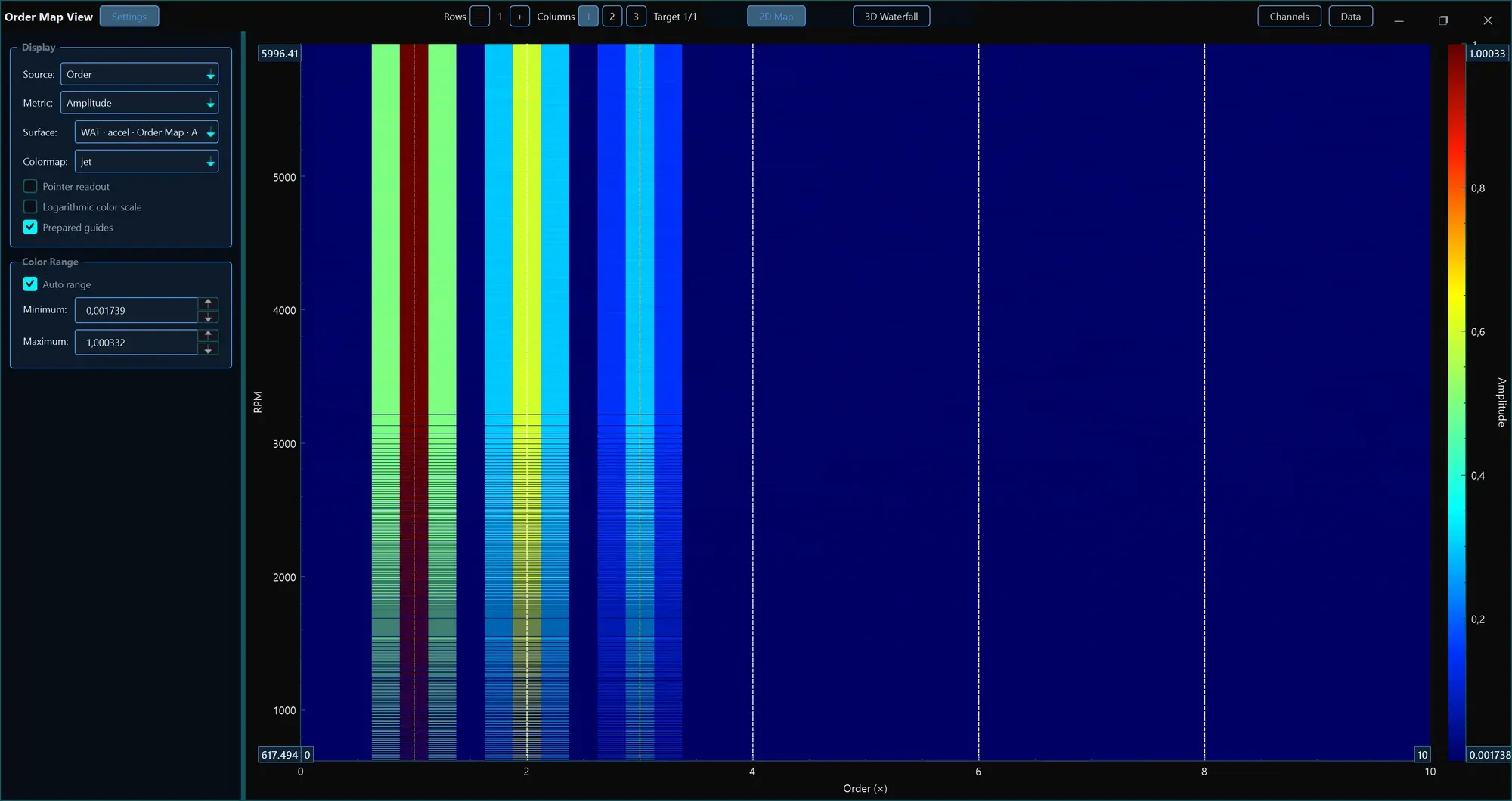Switch to 3D Waterfall view
1512x801 pixels.
click(891, 17)
